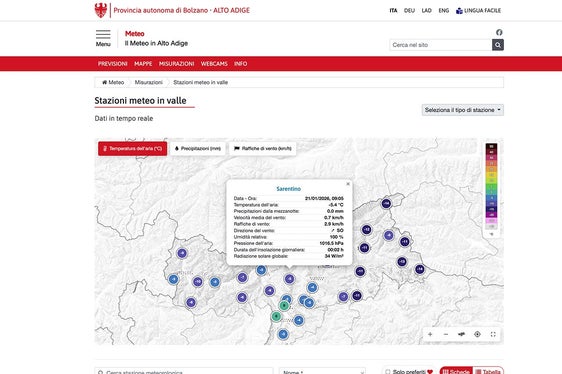Click Umidità relativa row label
Screen dimensions: 562x374
[x=251, y=237]
